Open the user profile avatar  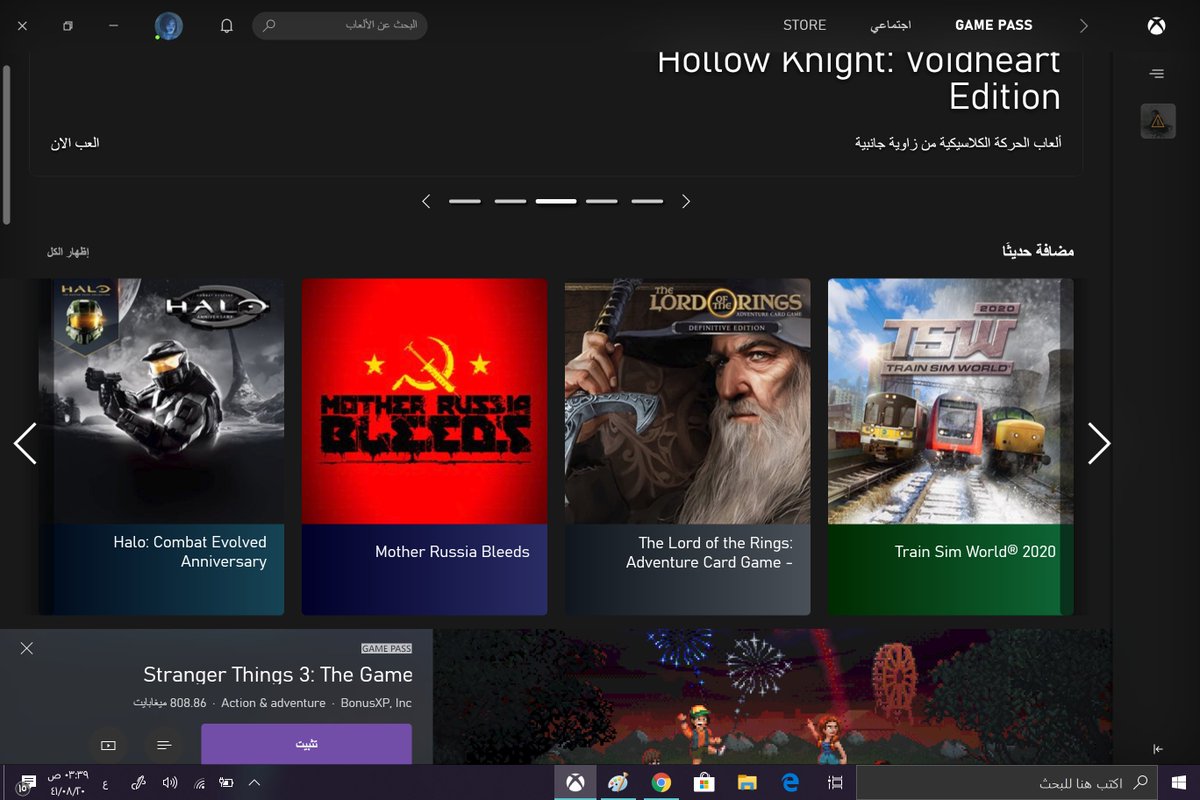(169, 26)
